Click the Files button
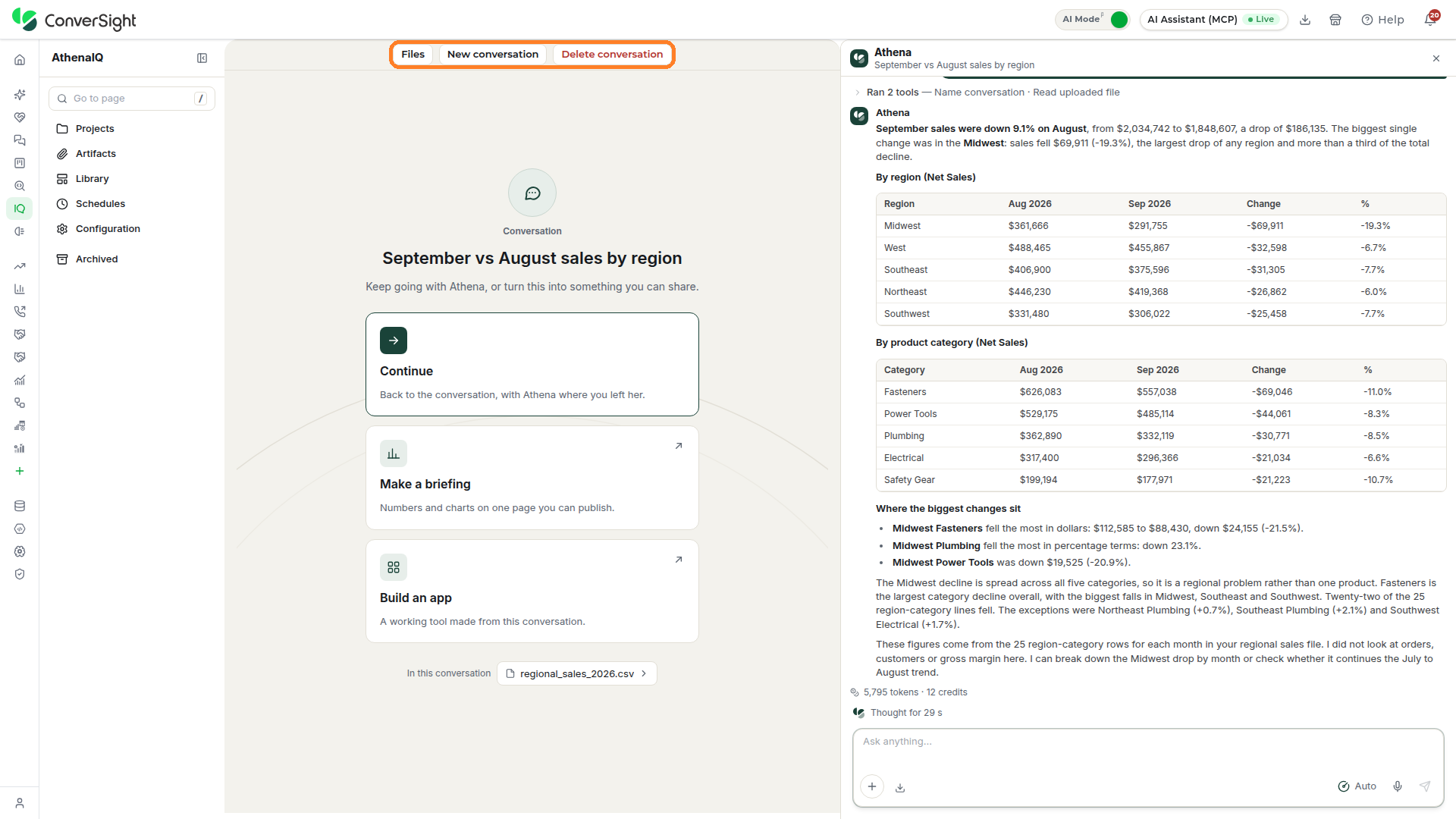 413,55
